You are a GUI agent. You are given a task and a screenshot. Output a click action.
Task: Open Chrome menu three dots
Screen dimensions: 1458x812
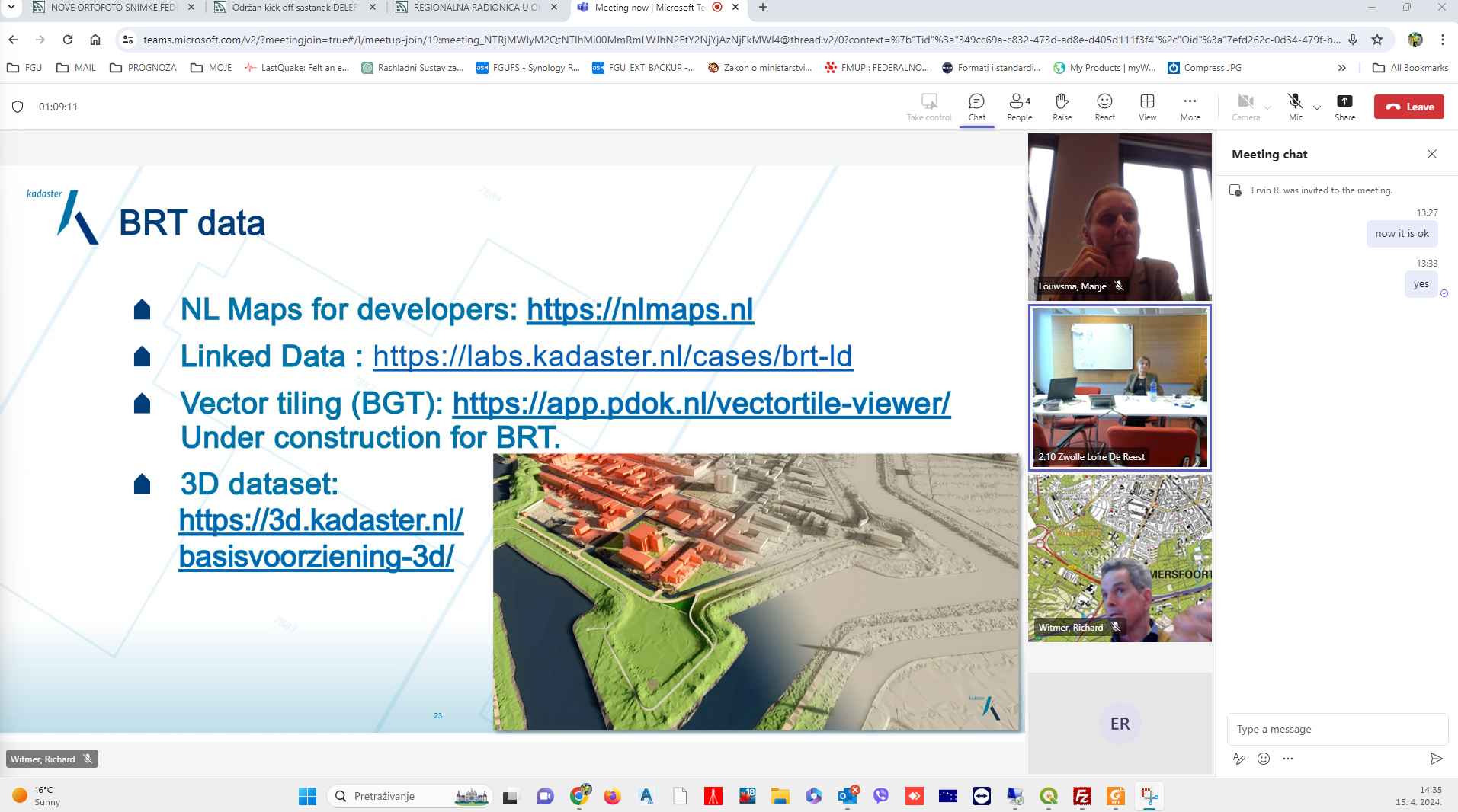pyautogui.click(x=1442, y=40)
